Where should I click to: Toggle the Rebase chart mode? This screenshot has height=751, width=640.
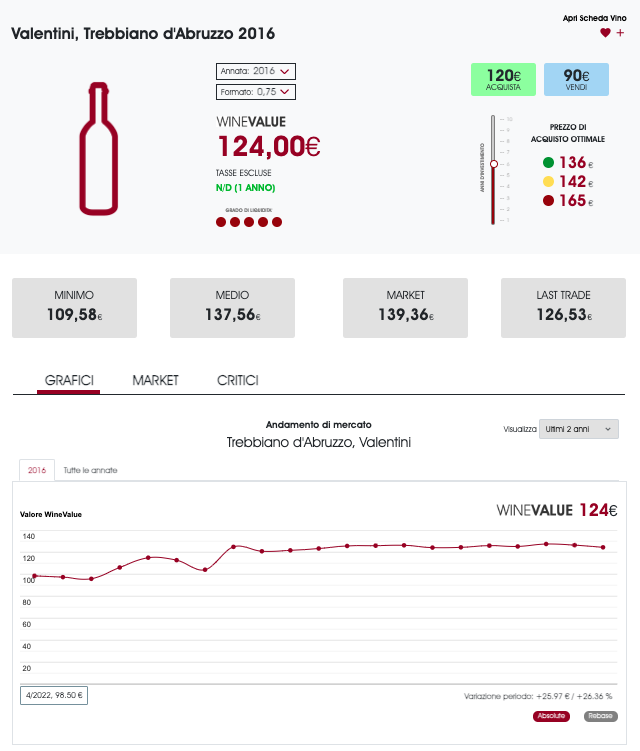[x=601, y=716]
